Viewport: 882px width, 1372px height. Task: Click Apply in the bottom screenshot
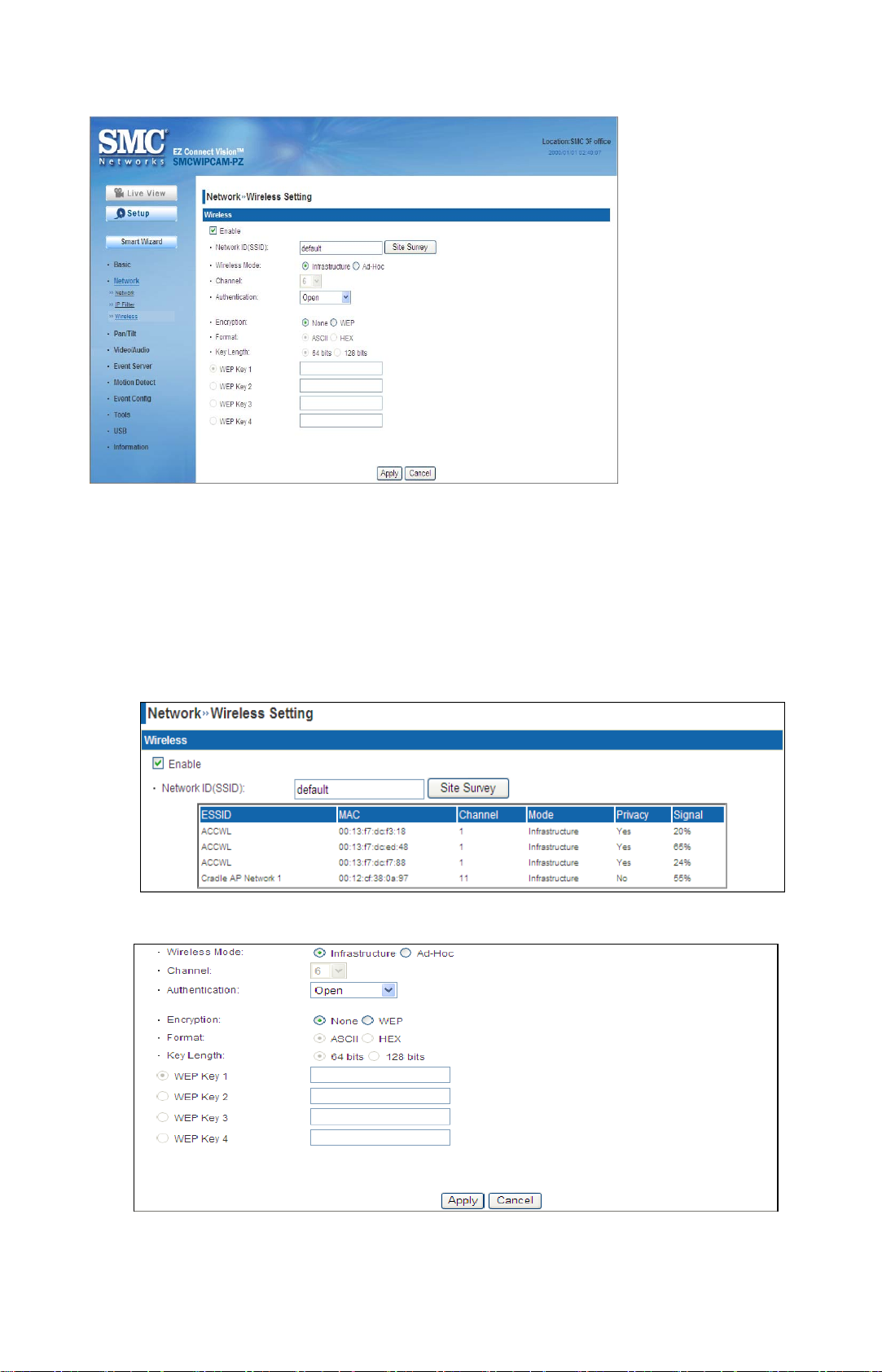pyautogui.click(x=463, y=1201)
